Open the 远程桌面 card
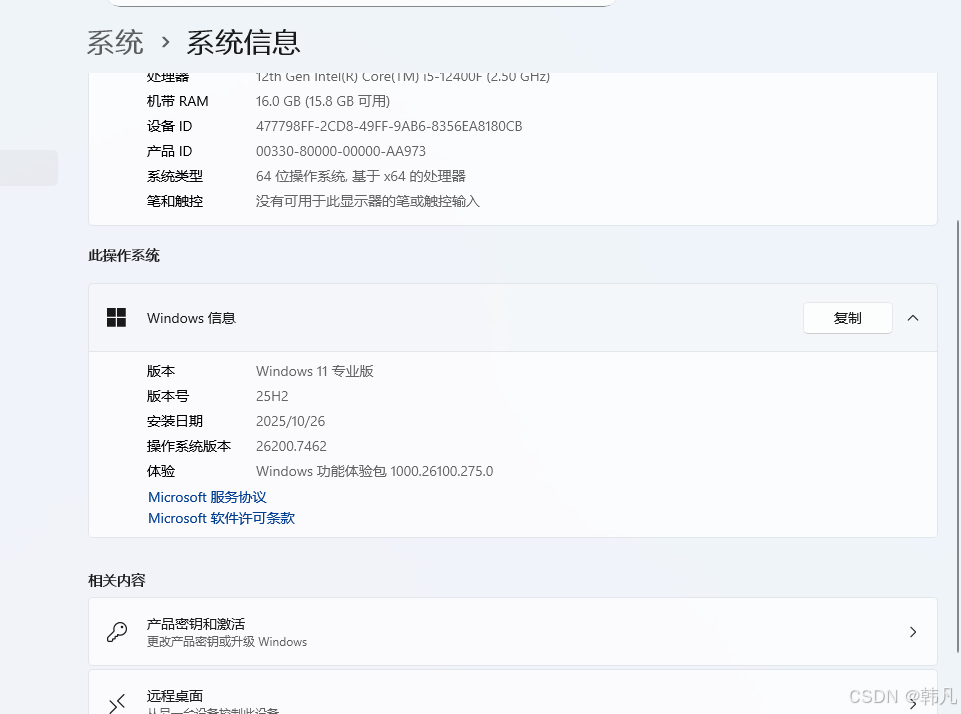This screenshot has width=961, height=714. click(513, 692)
